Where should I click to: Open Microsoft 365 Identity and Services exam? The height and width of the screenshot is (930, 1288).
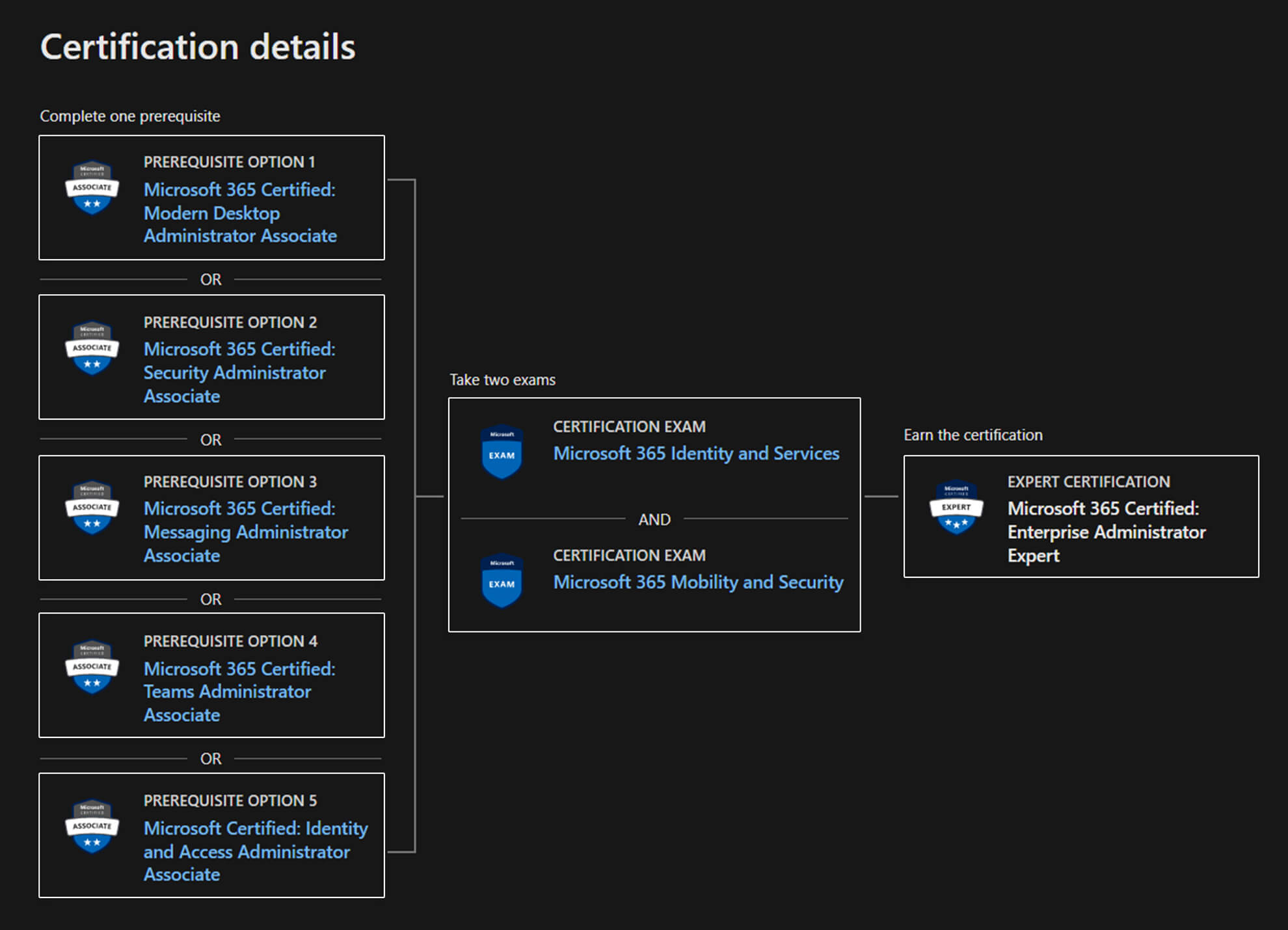(x=696, y=453)
